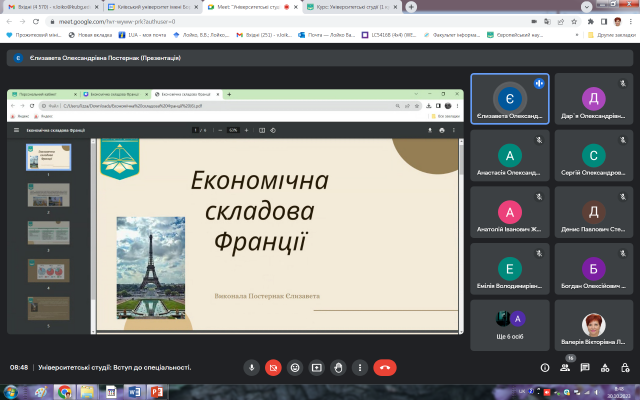This screenshot has width=640, height=400.
Task: Raise hand in the meeting
Action: coord(339,367)
